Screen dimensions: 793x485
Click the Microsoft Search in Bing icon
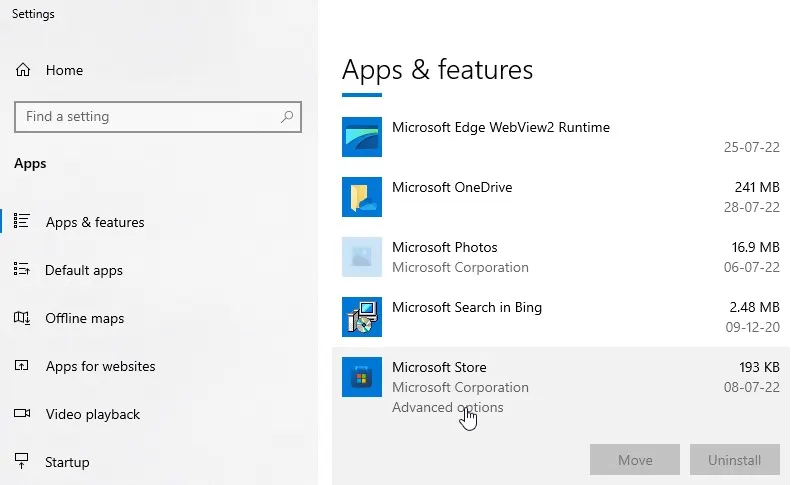[362, 317]
